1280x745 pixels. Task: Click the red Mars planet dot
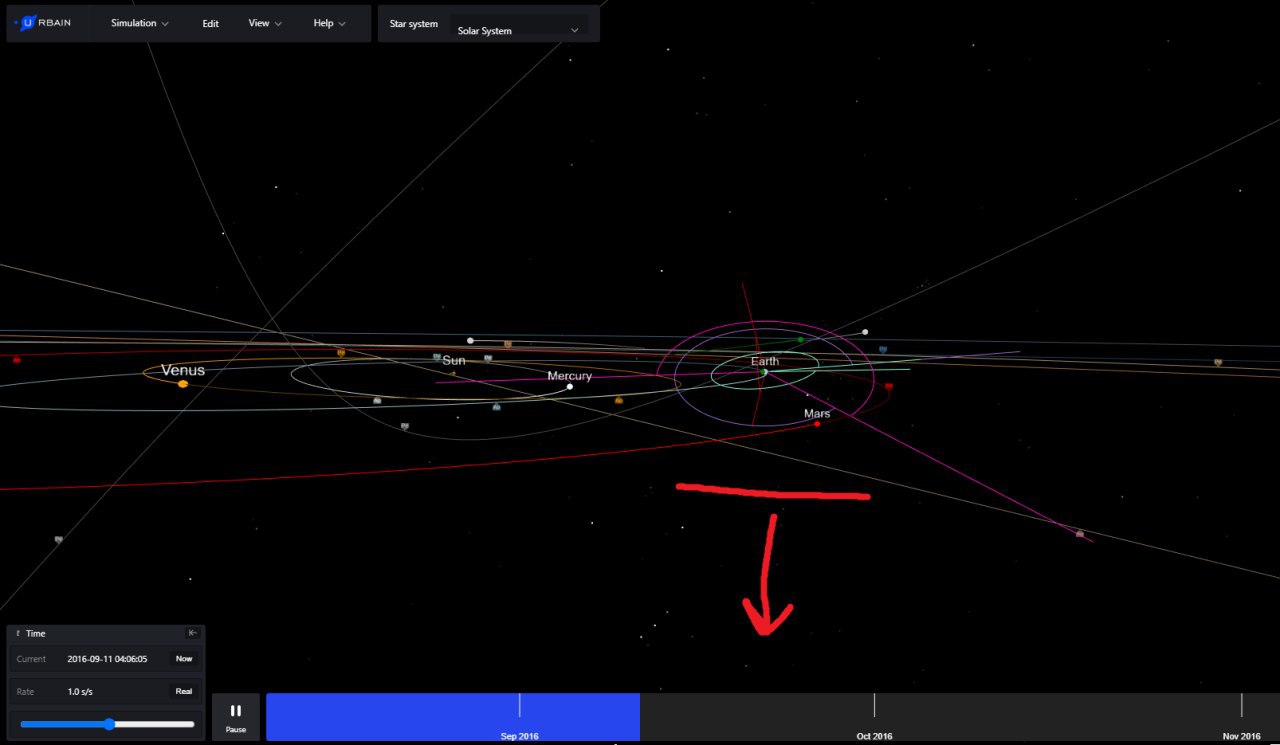tap(817, 424)
